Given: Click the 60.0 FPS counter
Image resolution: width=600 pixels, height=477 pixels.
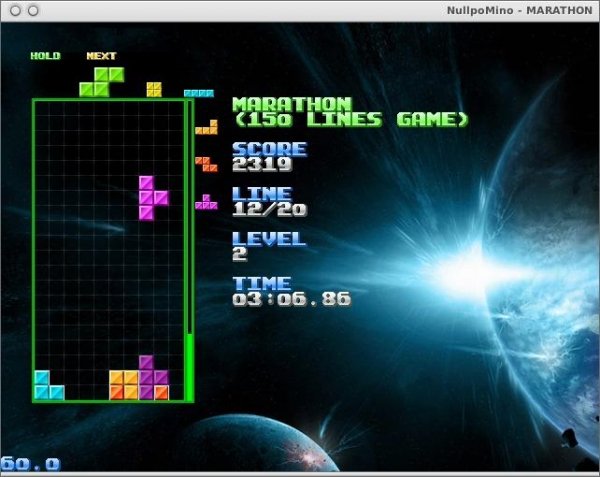Looking at the screenshot, I should pyautogui.click(x=30, y=464).
